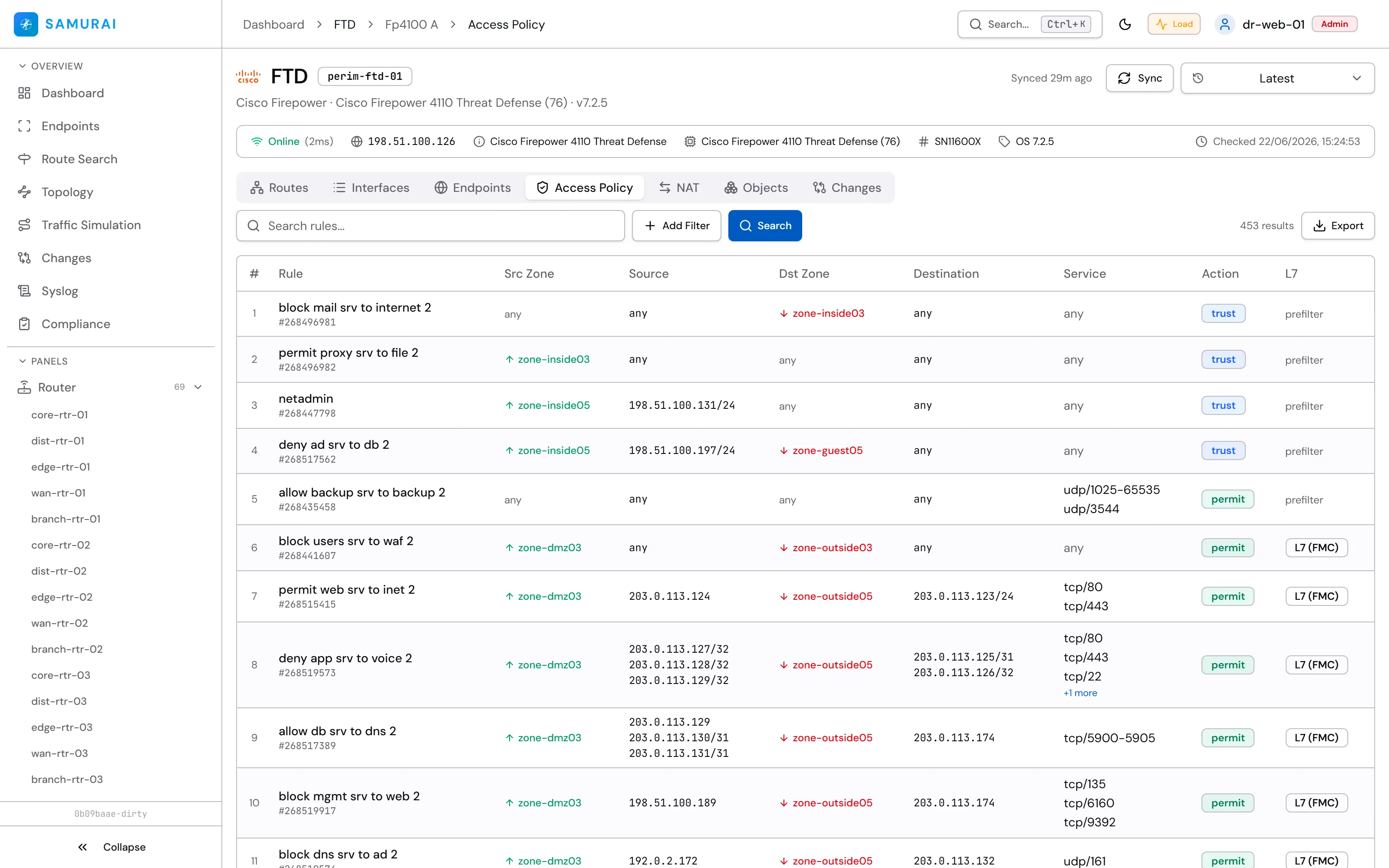
Task: Click the Samurai logo icon
Action: tap(26, 24)
